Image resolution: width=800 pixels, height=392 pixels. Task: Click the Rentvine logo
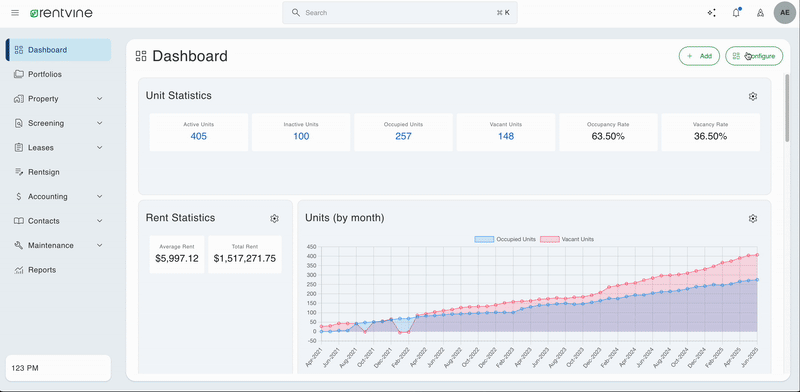(x=61, y=13)
